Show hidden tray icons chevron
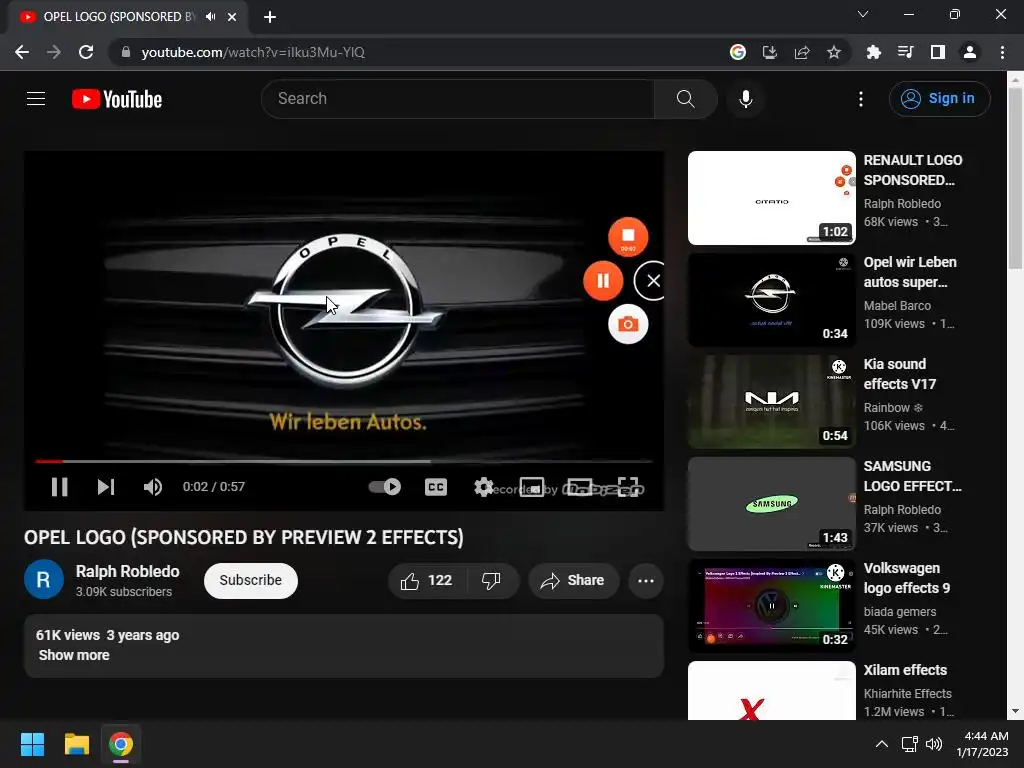Image resolution: width=1024 pixels, height=768 pixels. point(881,744)
